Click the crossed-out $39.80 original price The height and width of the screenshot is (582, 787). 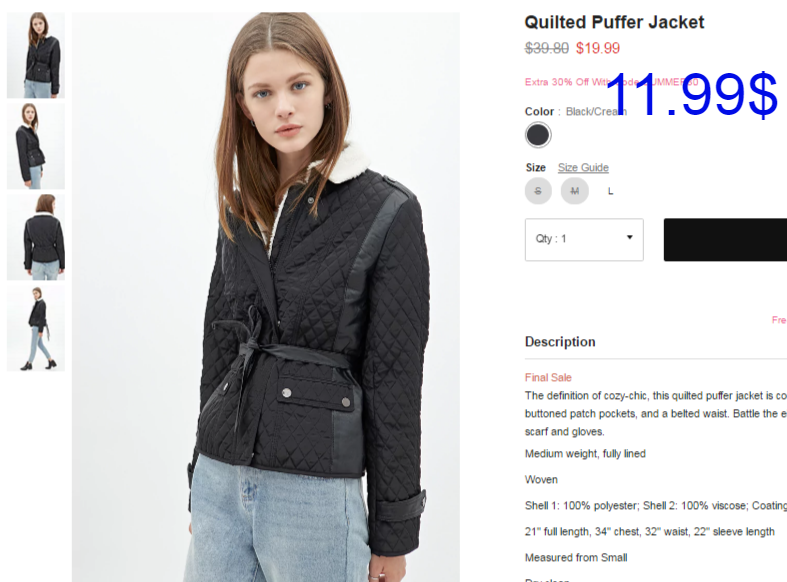(547, 48)
